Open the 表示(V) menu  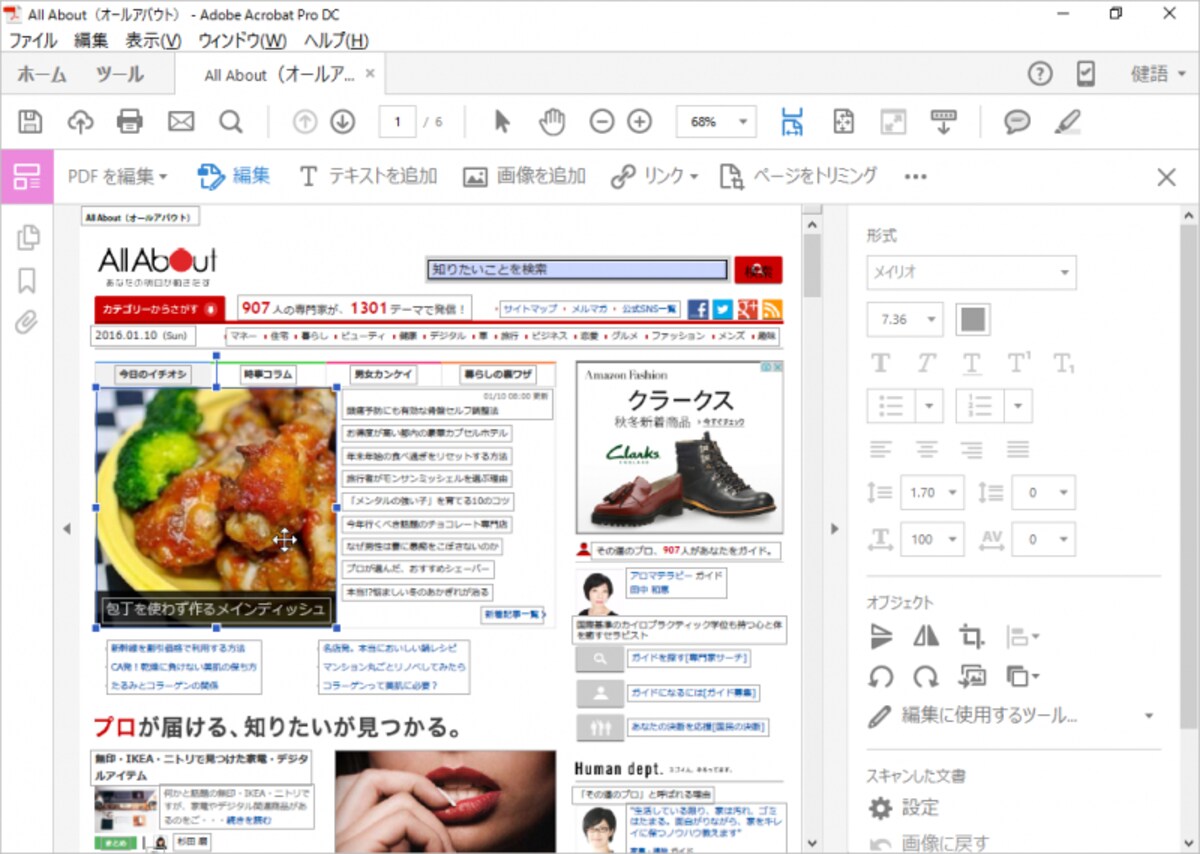coord(153,41)
